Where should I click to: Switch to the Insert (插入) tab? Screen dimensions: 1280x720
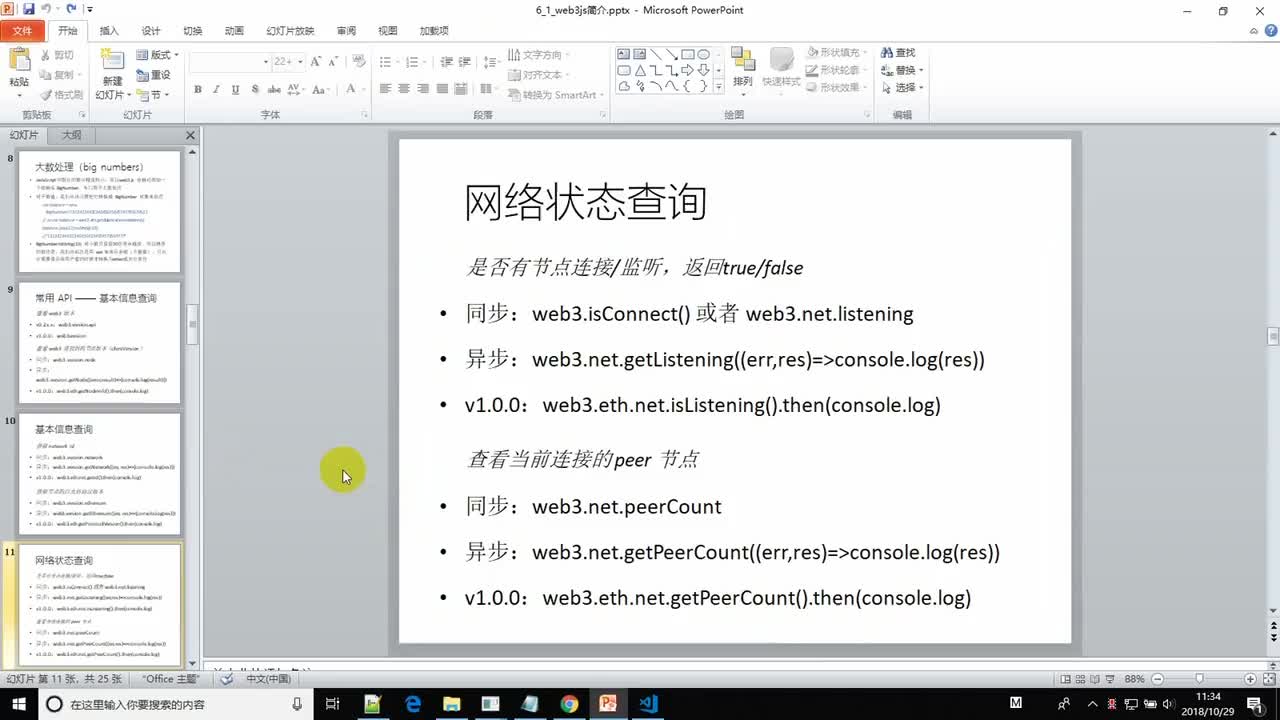pyautogui.click(x=109, y=31)
